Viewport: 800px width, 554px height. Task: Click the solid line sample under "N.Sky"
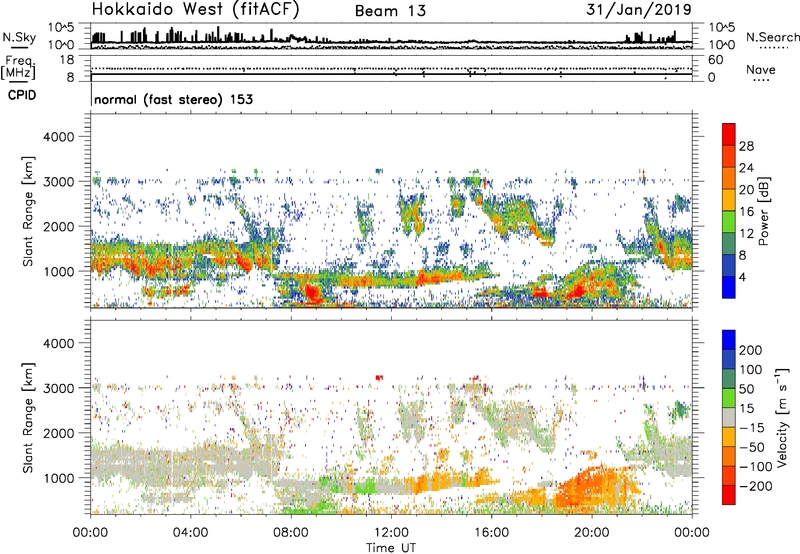pyautogui.click(x=19, y=48)
